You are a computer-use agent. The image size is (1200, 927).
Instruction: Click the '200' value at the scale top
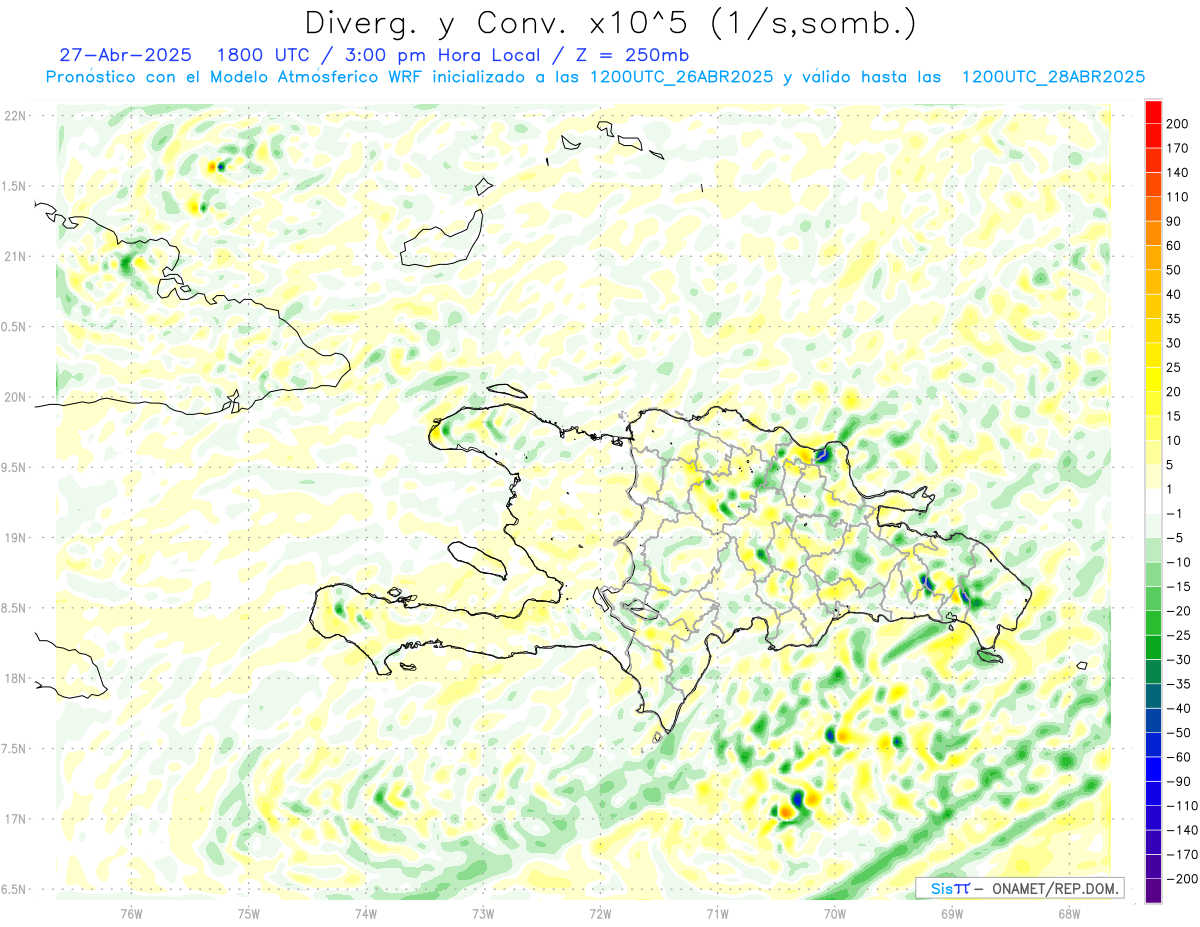click(x=1177, y=123)
